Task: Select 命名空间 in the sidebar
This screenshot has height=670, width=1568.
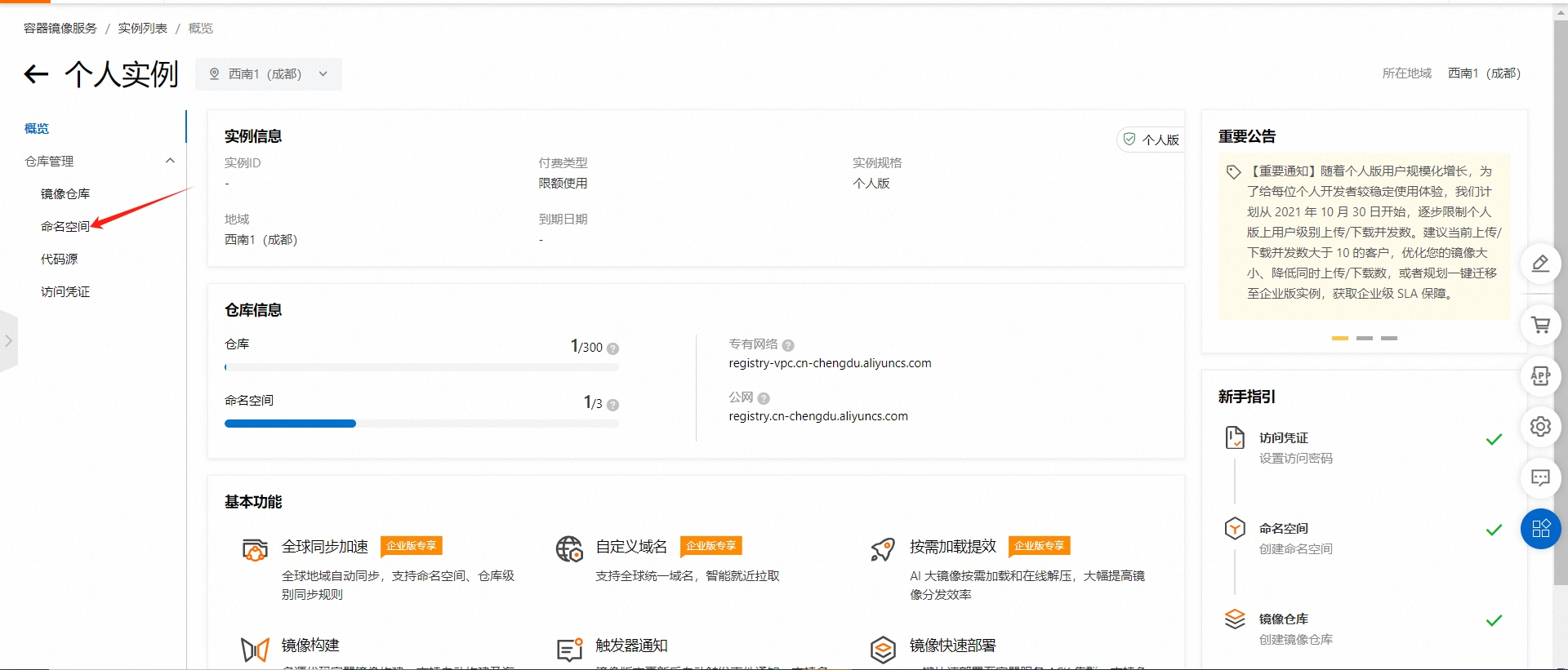Action: [65, 226]
